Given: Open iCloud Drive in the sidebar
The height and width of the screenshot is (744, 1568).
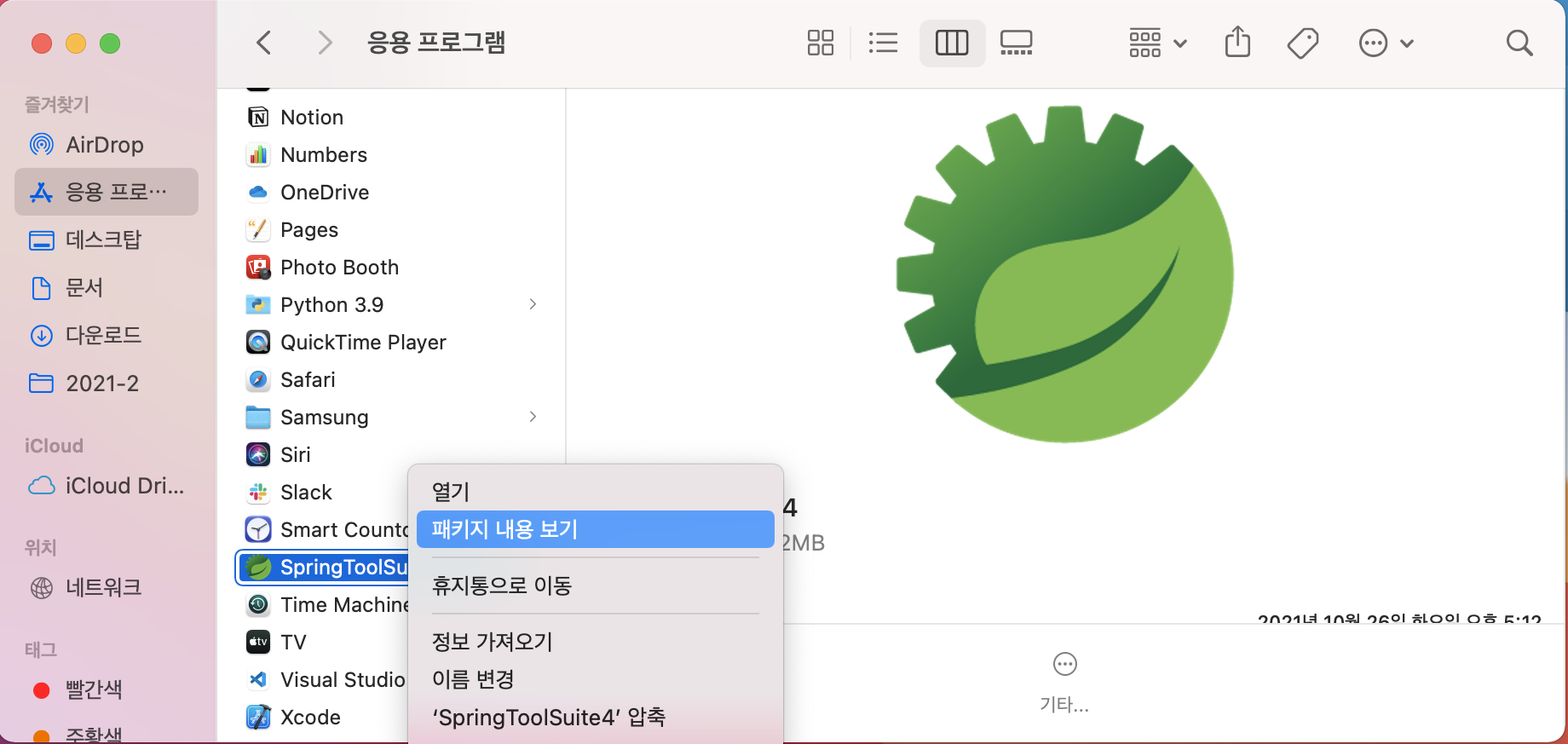Looking at the screenshot, I should (107, 486).
